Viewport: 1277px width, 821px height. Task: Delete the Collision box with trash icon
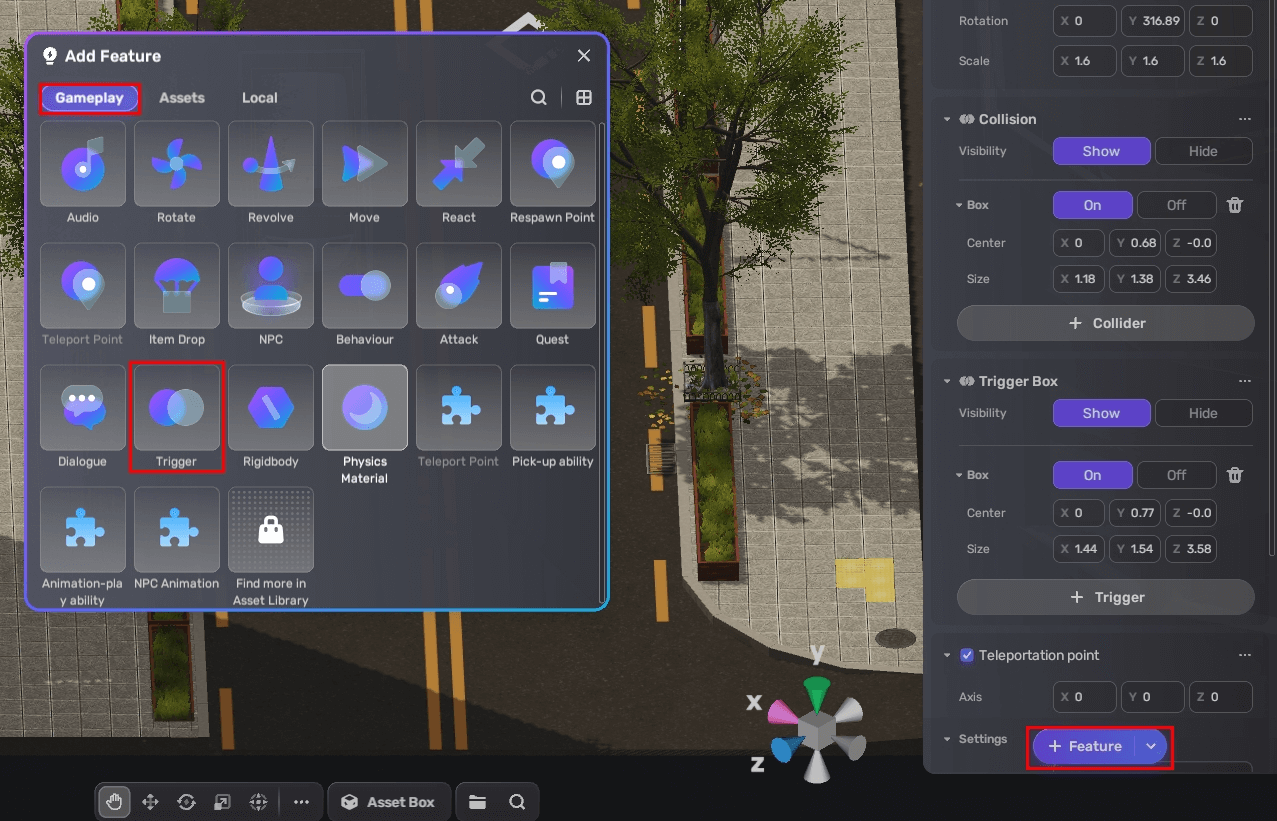[1235, 205]
